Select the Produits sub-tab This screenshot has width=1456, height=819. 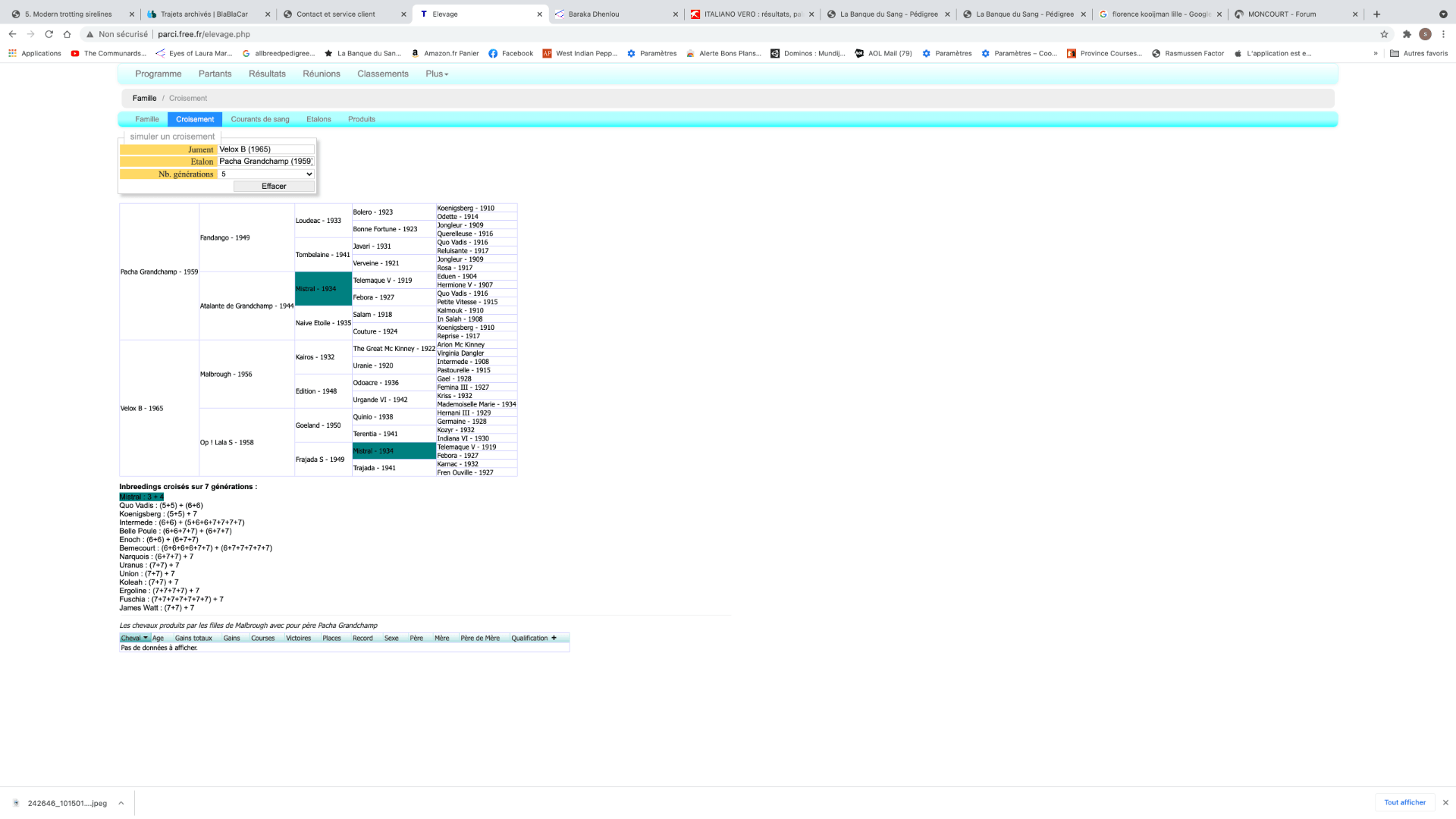click(x=362, y=119)
